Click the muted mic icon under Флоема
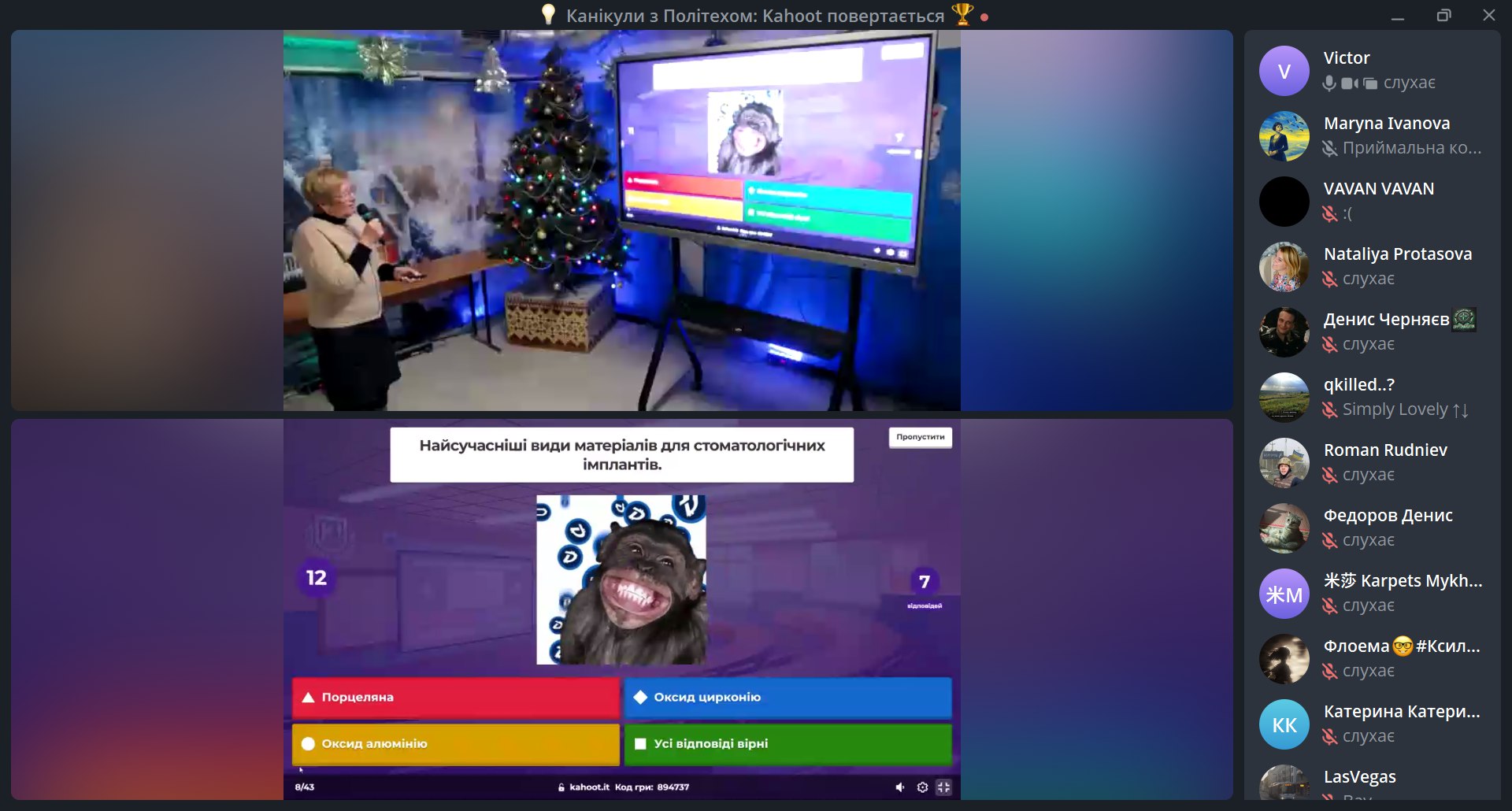The width and height of the screenshot is (1512, 811). (x=1330, y=671)
